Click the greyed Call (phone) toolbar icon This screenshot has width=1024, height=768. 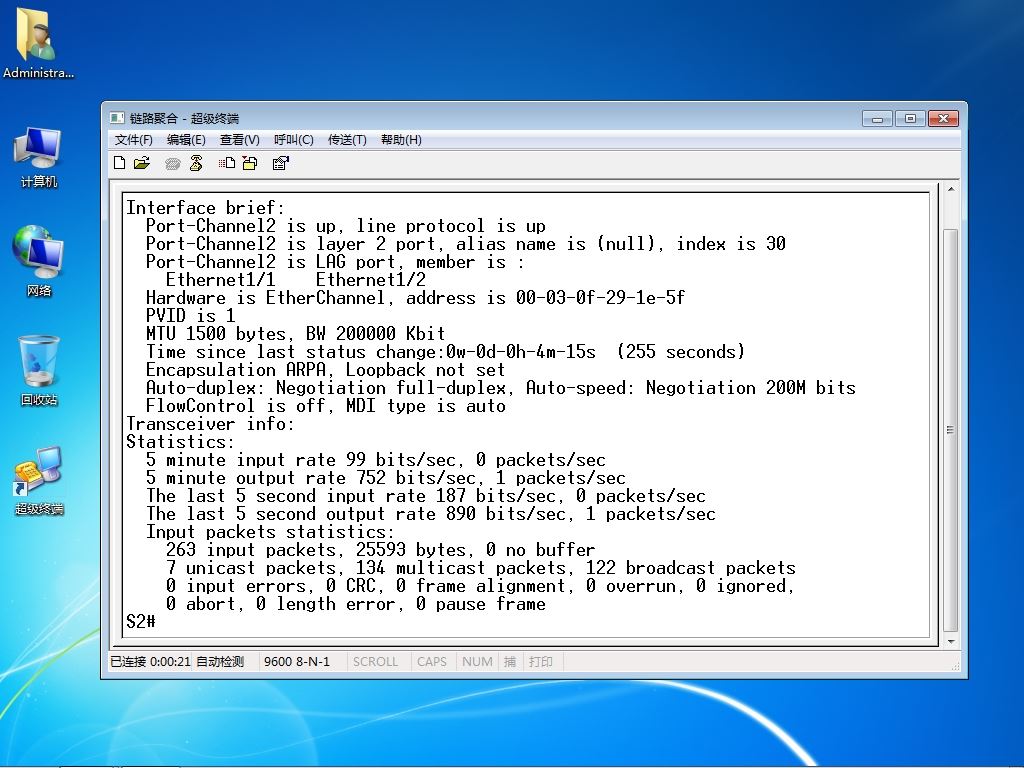[172, 163]
